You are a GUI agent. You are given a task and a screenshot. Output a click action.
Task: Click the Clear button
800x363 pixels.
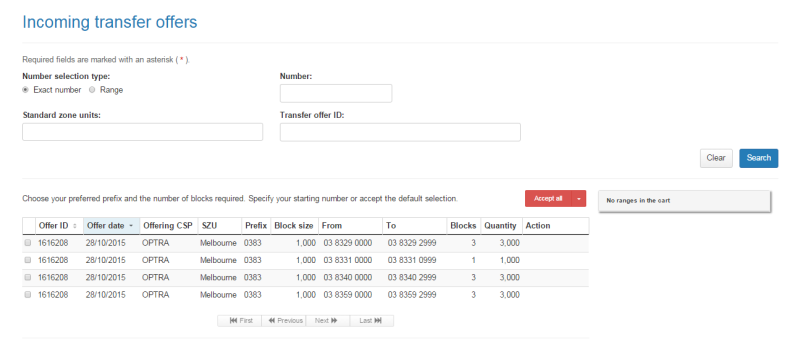[716, 158]
